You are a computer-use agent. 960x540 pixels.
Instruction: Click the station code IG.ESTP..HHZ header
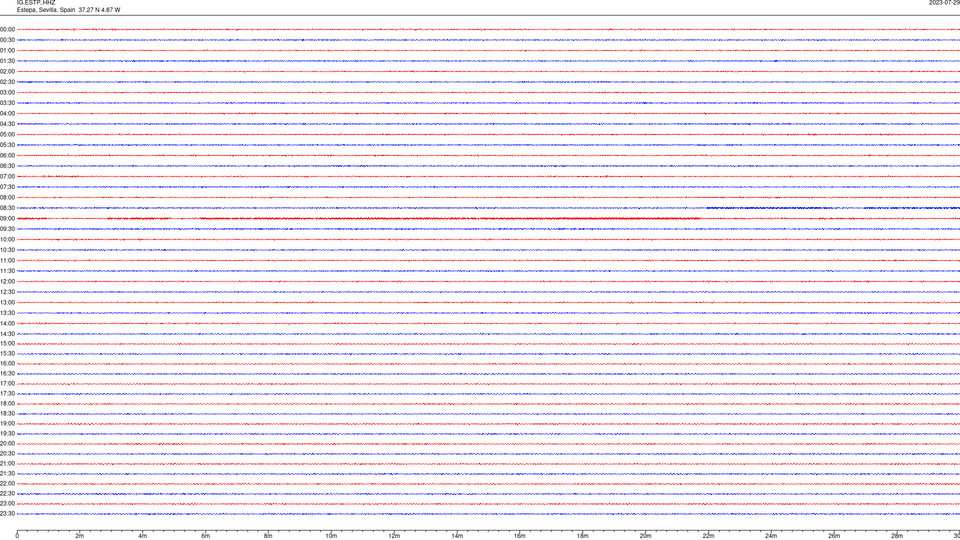[x=36, y=3]
